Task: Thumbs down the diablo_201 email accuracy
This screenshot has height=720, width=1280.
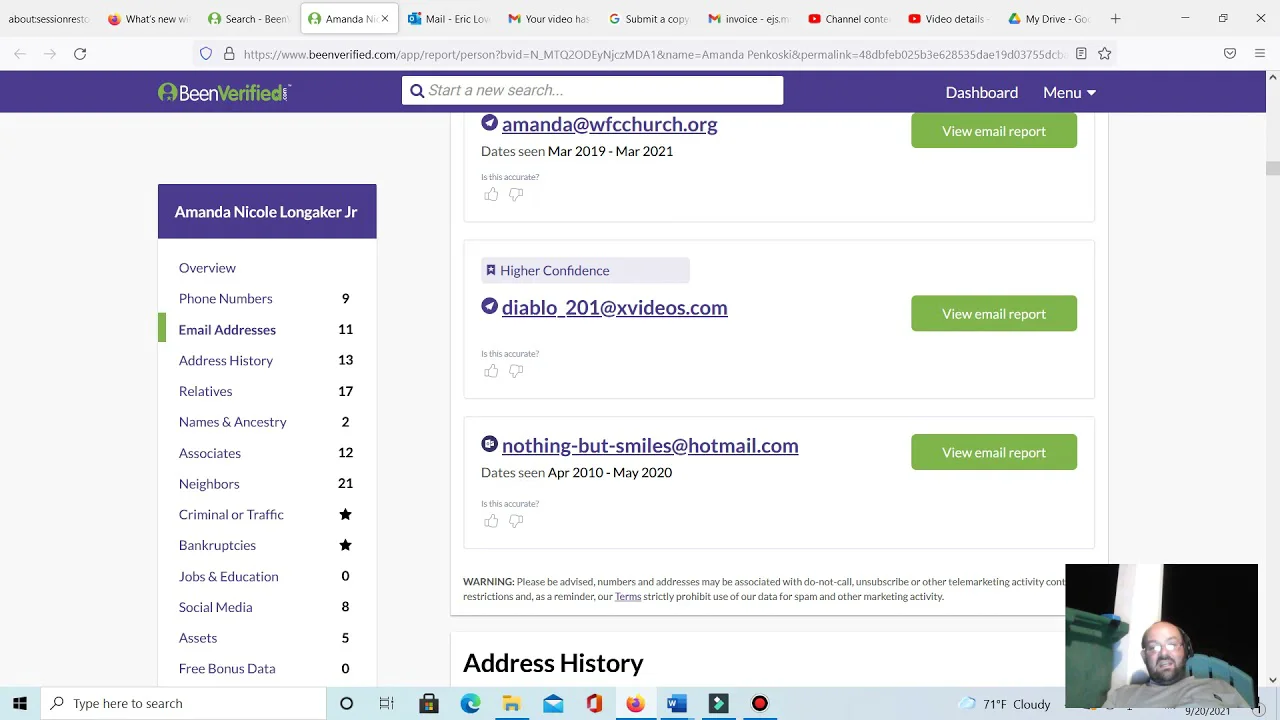Action: click(516, 371)
